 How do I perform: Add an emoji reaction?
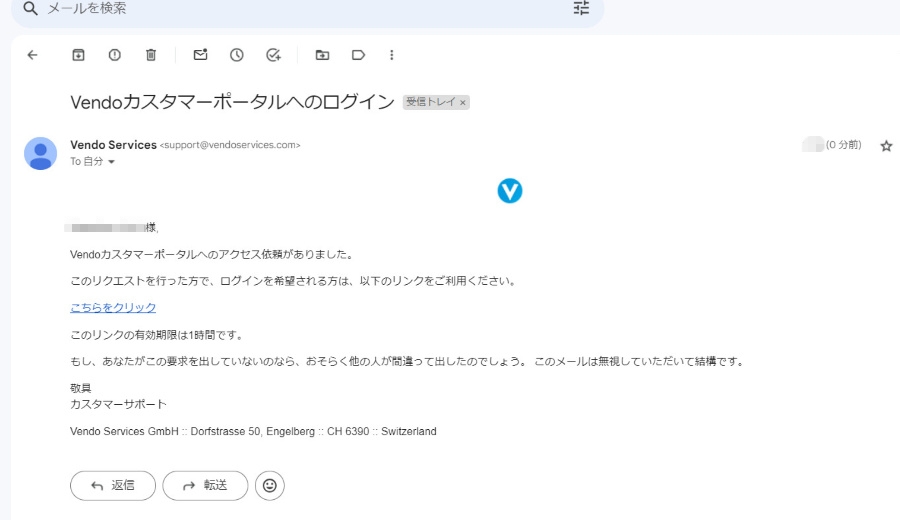point(270,486)
